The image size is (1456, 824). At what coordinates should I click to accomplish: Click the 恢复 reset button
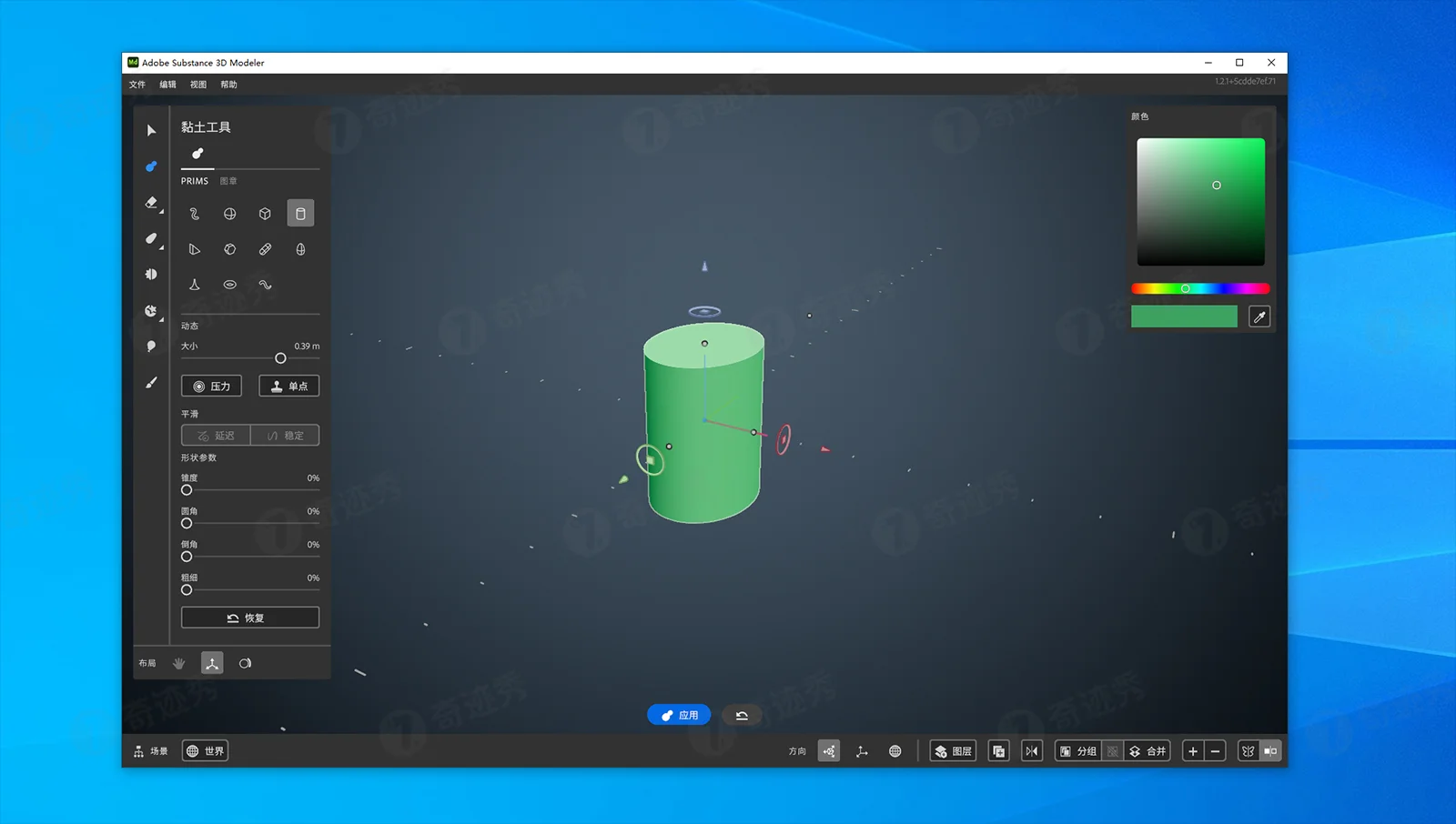click(250, 618)
